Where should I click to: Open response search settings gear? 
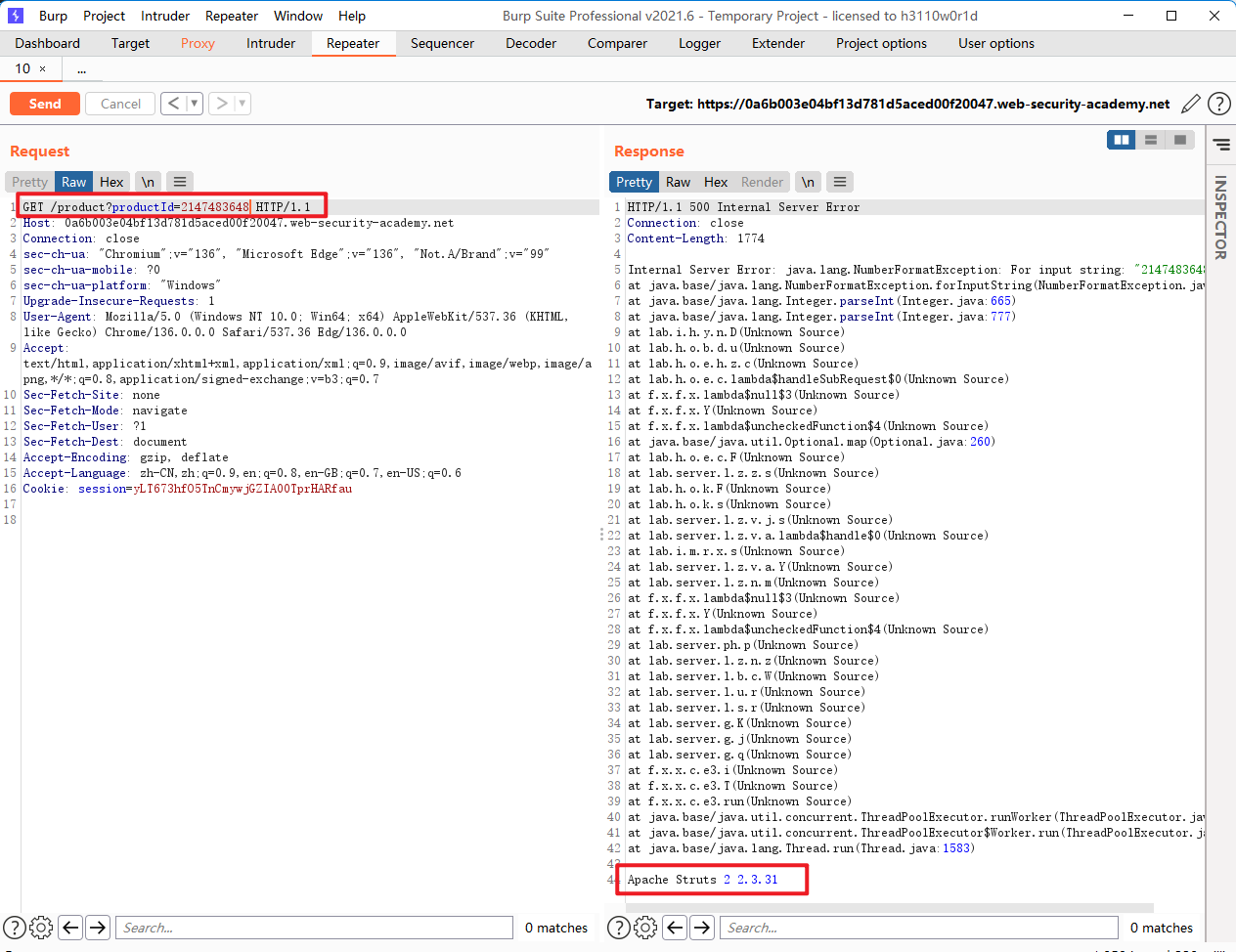point(645,928)
